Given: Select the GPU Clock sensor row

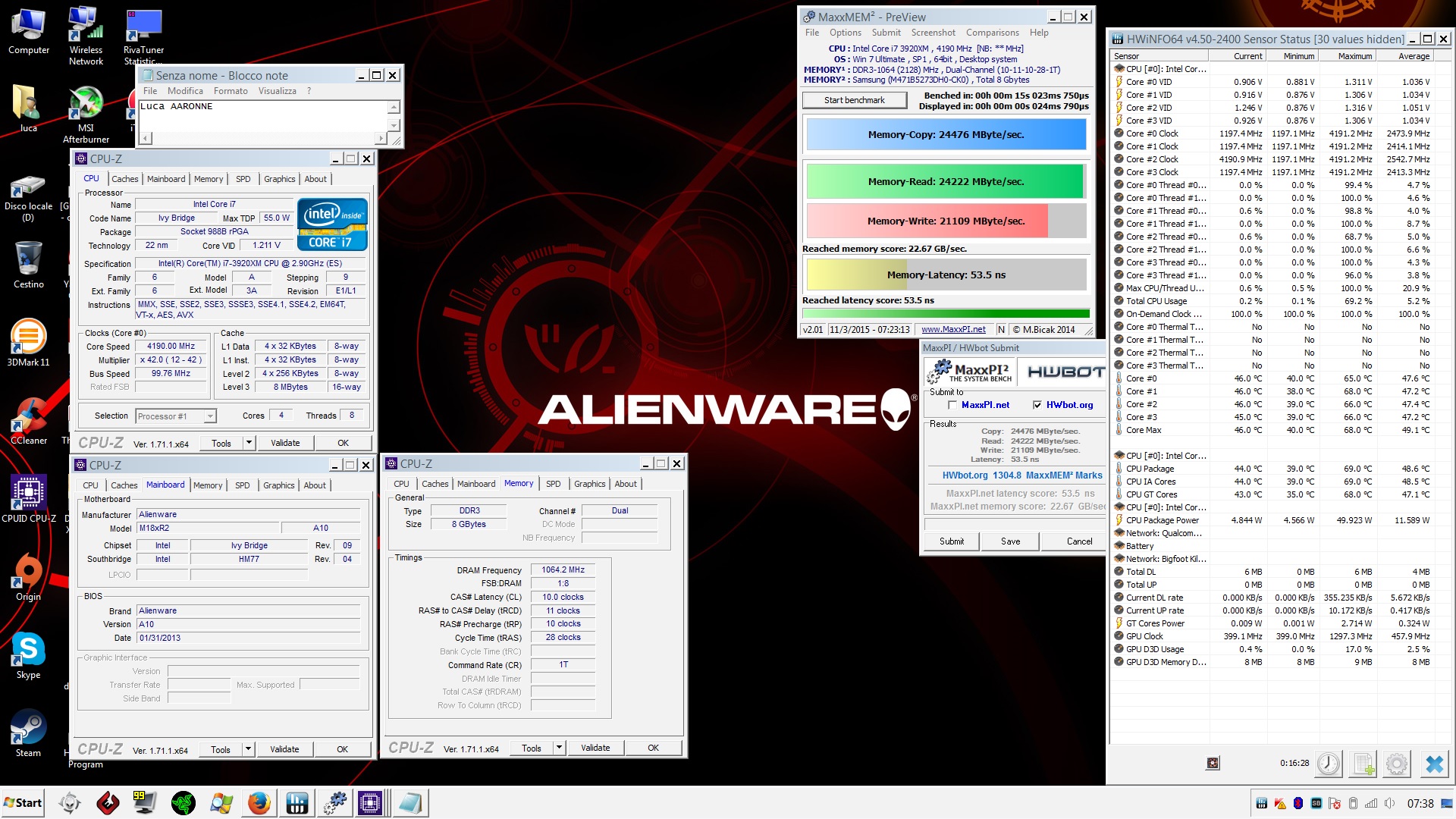Looking at the screenshot, I should point(1272,636).
